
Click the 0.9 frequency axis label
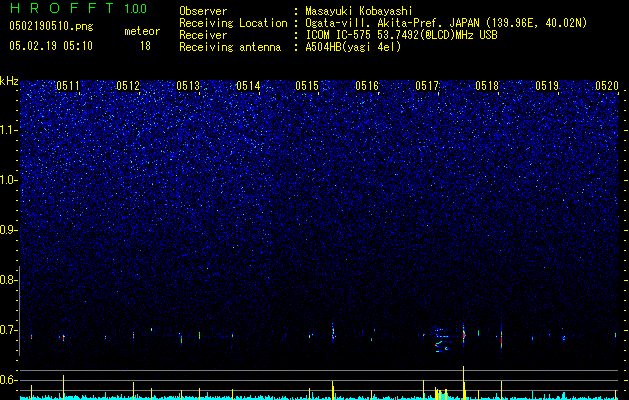point(8,230)
